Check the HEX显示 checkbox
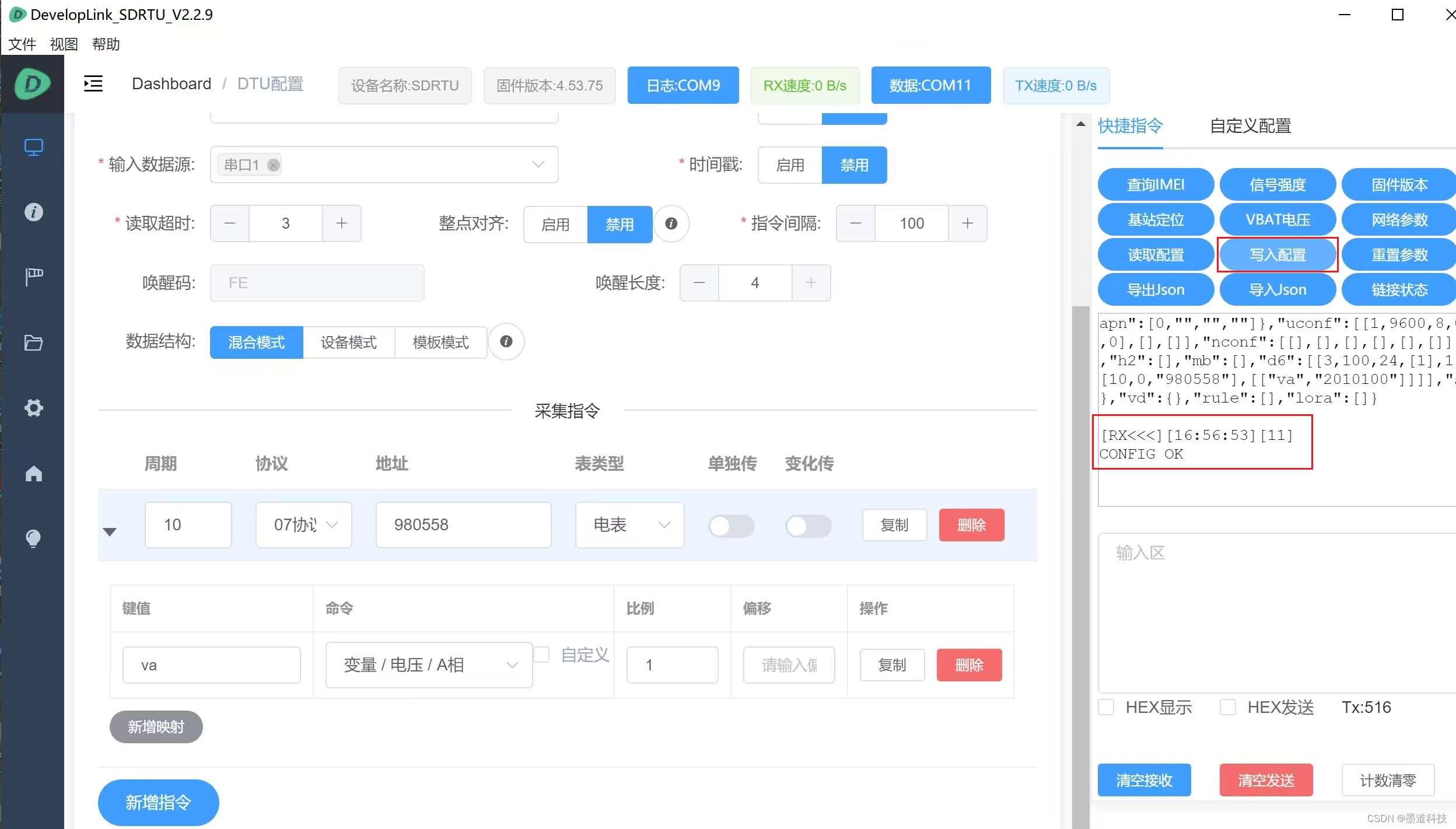Viewport: 1456px width, 829px height. tap(1106, 707)
